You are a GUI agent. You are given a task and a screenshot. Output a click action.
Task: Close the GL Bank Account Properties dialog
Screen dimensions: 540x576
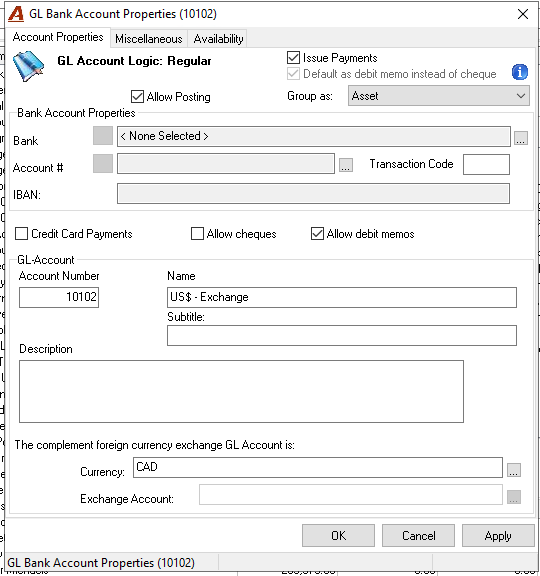point(523,14)
